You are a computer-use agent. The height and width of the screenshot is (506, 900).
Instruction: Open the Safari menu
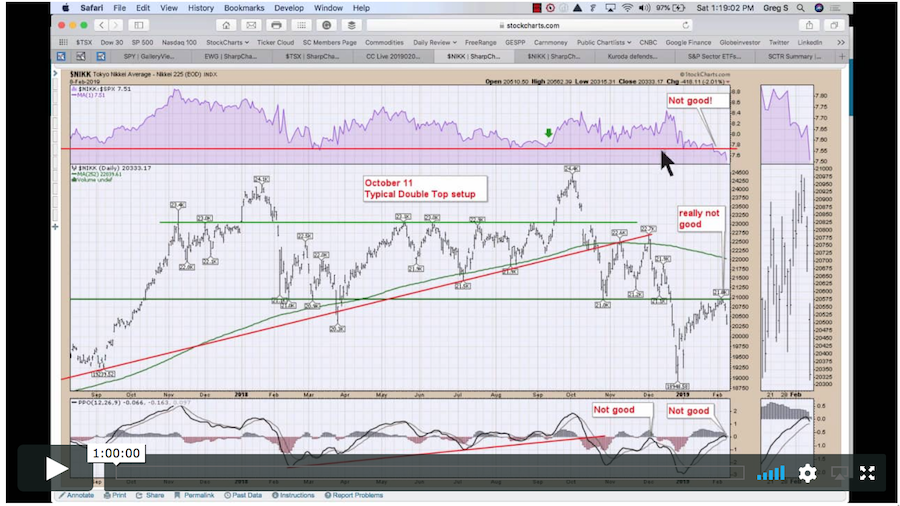pos(92,8)
